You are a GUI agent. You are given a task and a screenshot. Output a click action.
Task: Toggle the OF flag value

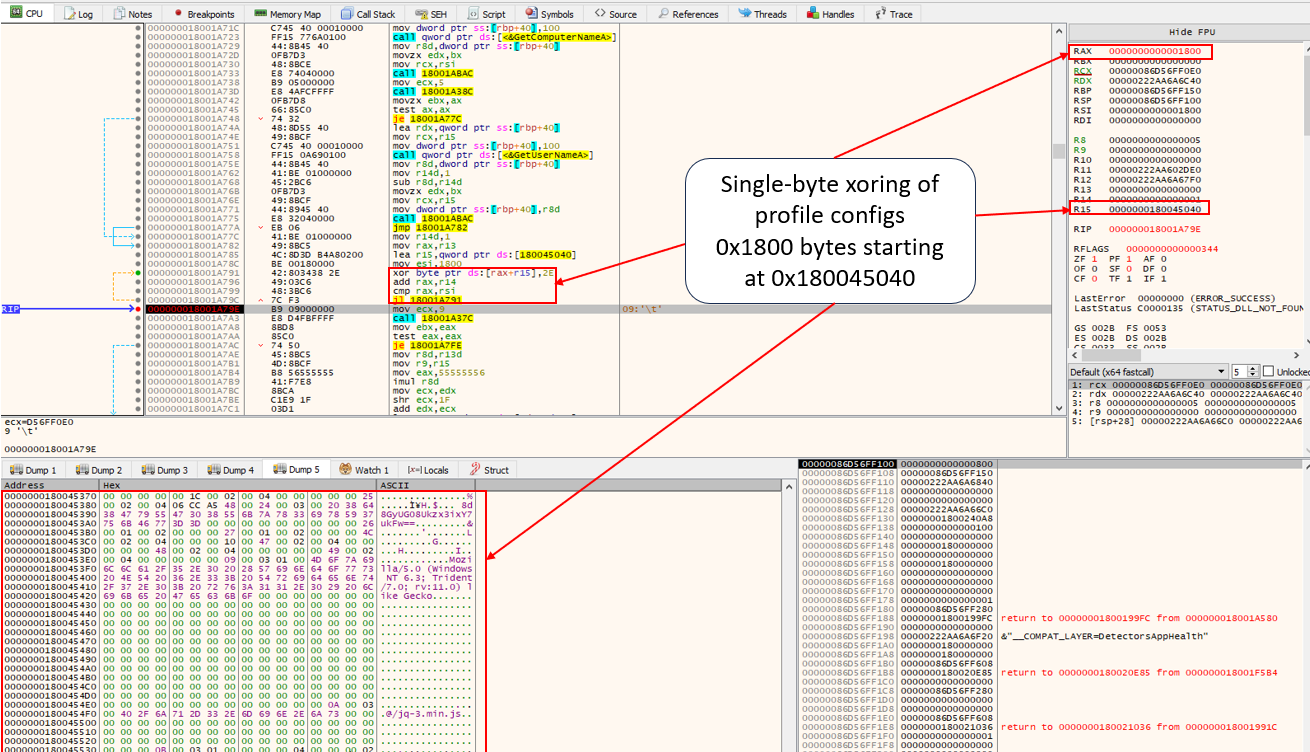coord(1095,267)
